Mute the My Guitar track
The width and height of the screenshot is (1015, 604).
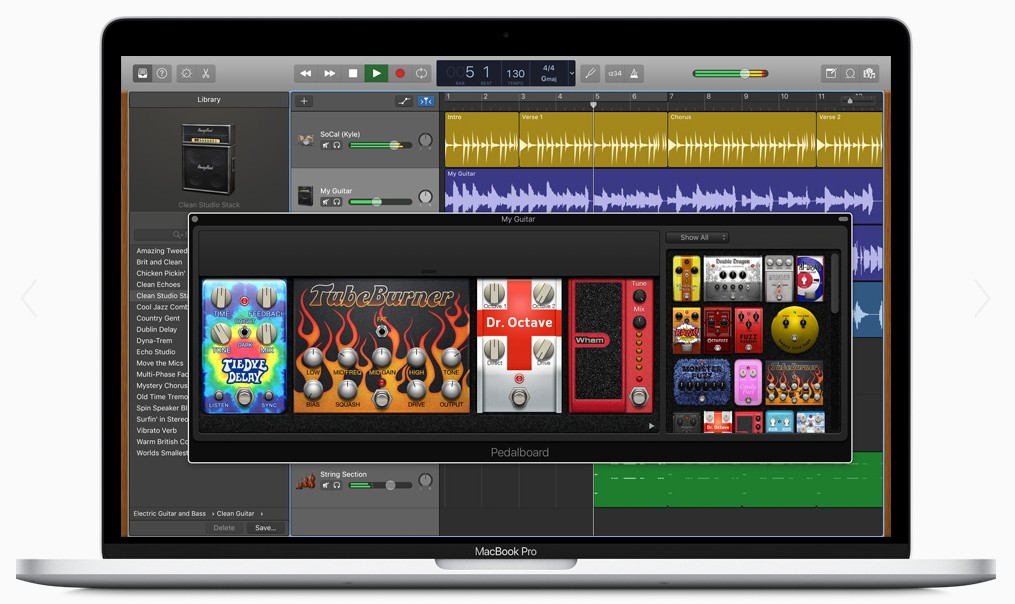pyautogui.click(x=326, y=202)
